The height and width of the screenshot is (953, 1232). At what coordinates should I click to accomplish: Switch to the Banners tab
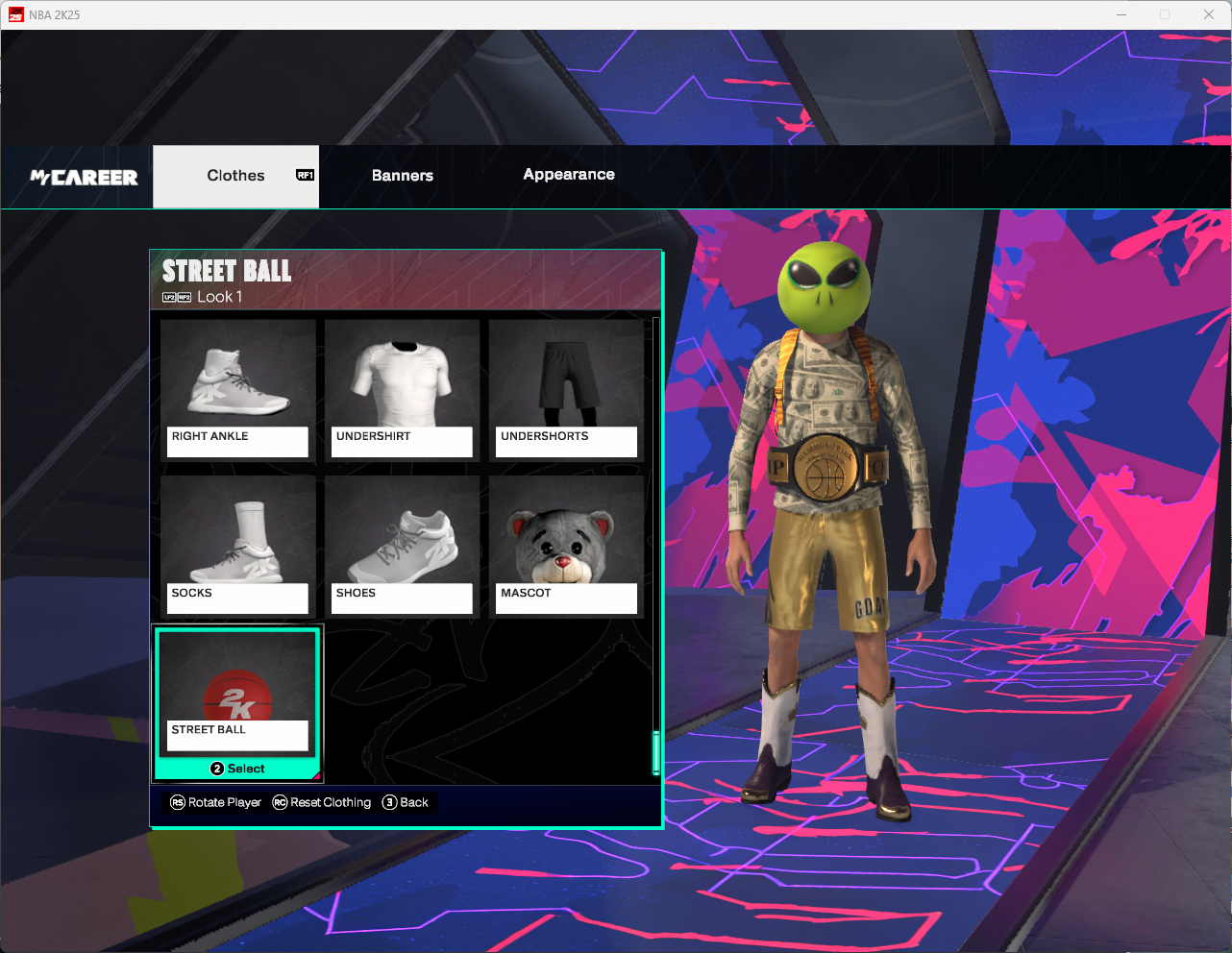[403, 176]
